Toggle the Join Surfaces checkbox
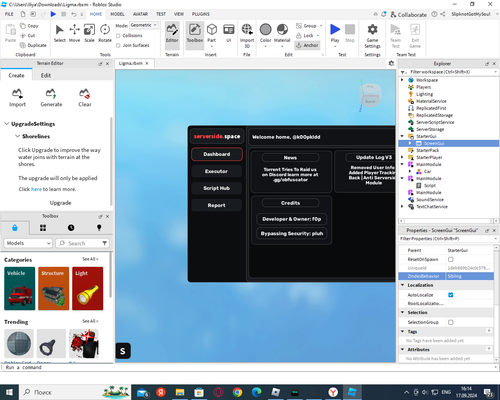The height and width of the screenshot is (400, 500). [118, 45]
